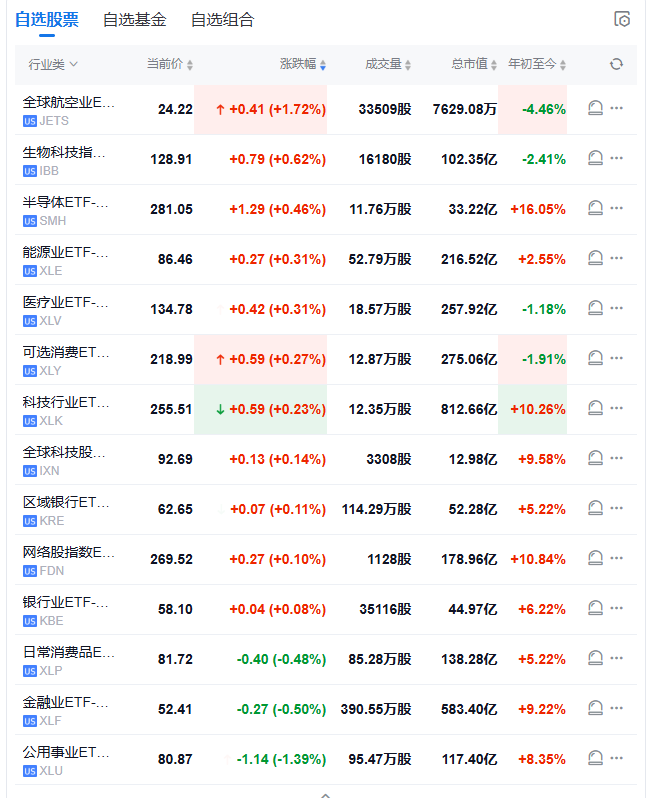Open the watchlist settings icon
The image size is (647, 798).
(x=622, y=19)
